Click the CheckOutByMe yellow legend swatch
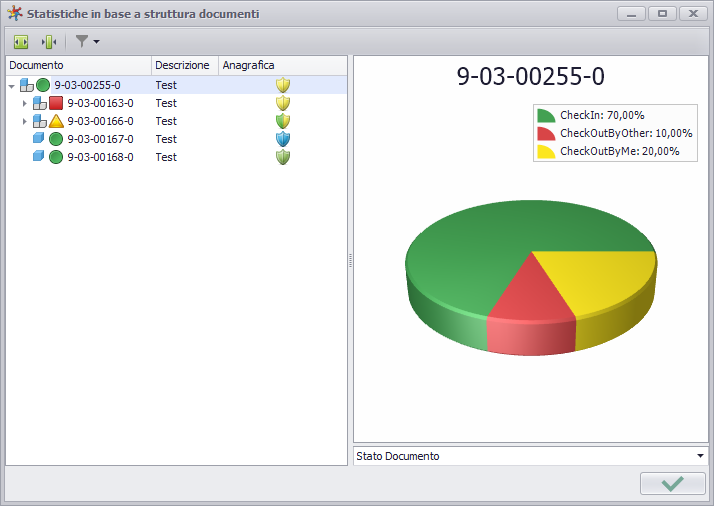The width and height of the screenshot is (714, 506). 546,152
